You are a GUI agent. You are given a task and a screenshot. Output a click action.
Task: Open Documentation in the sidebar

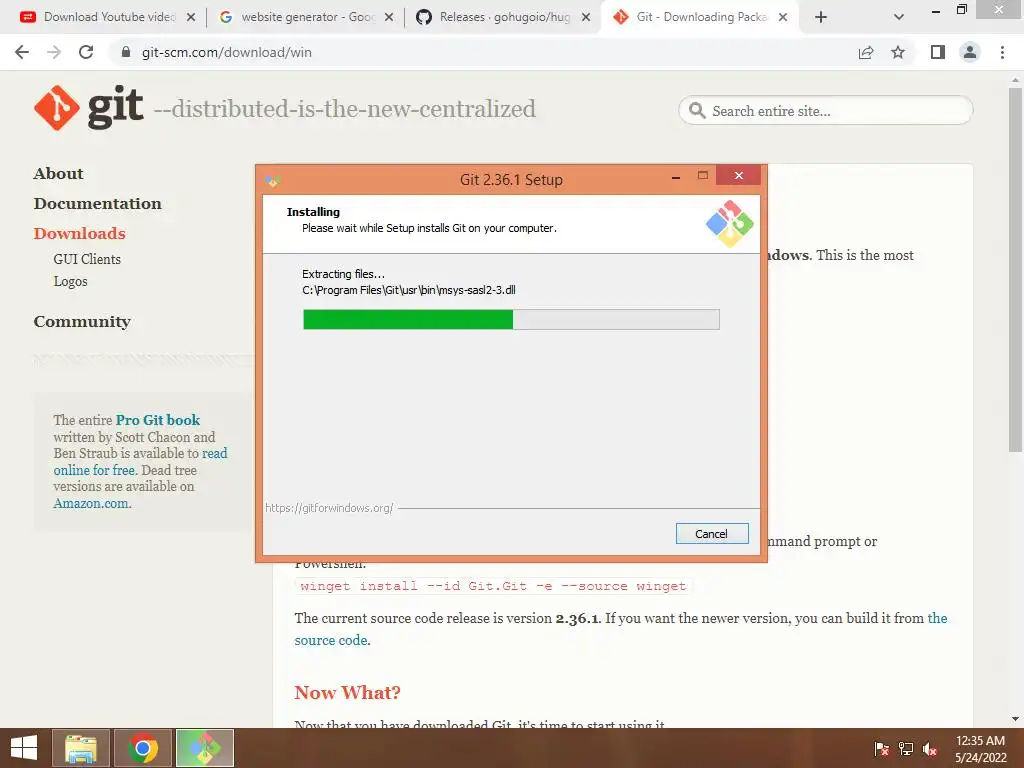tap(97, 204)
